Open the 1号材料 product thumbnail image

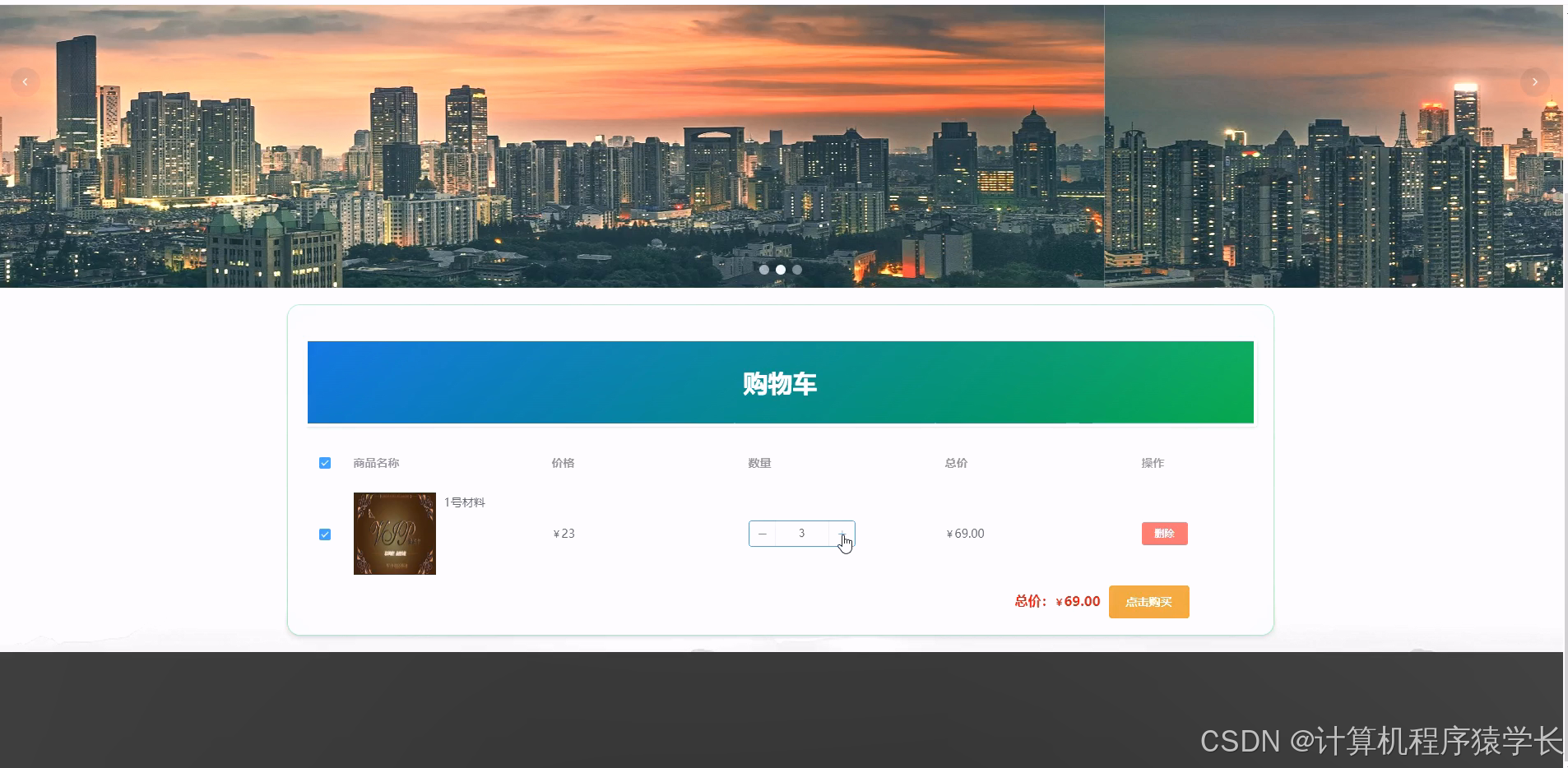point(394,534)
